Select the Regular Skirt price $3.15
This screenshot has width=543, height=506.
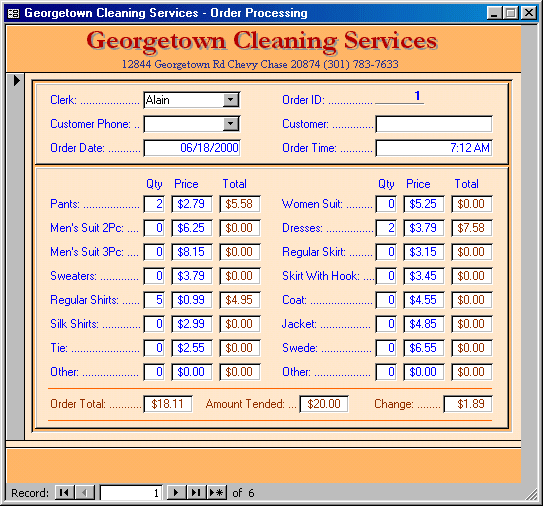(x=424, y=252)
